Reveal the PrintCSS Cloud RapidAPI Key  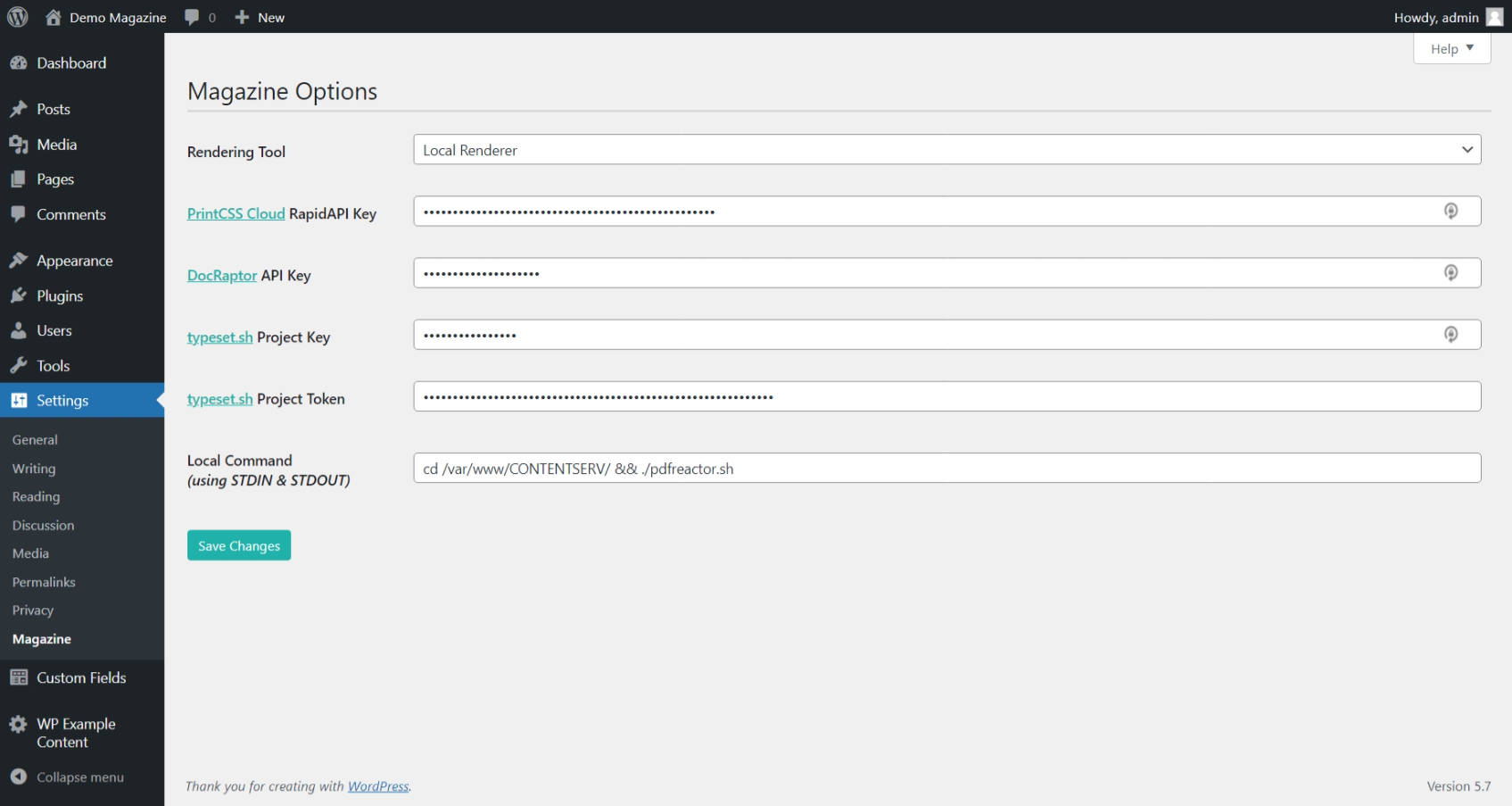(x=1451, y=211)
